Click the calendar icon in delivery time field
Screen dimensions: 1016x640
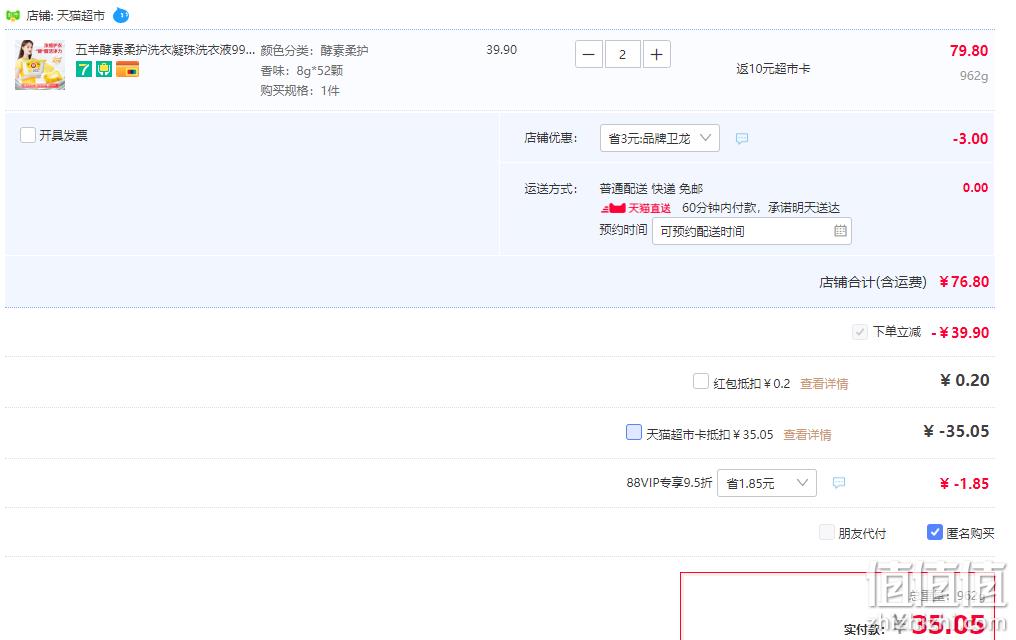tap(840, 231)
